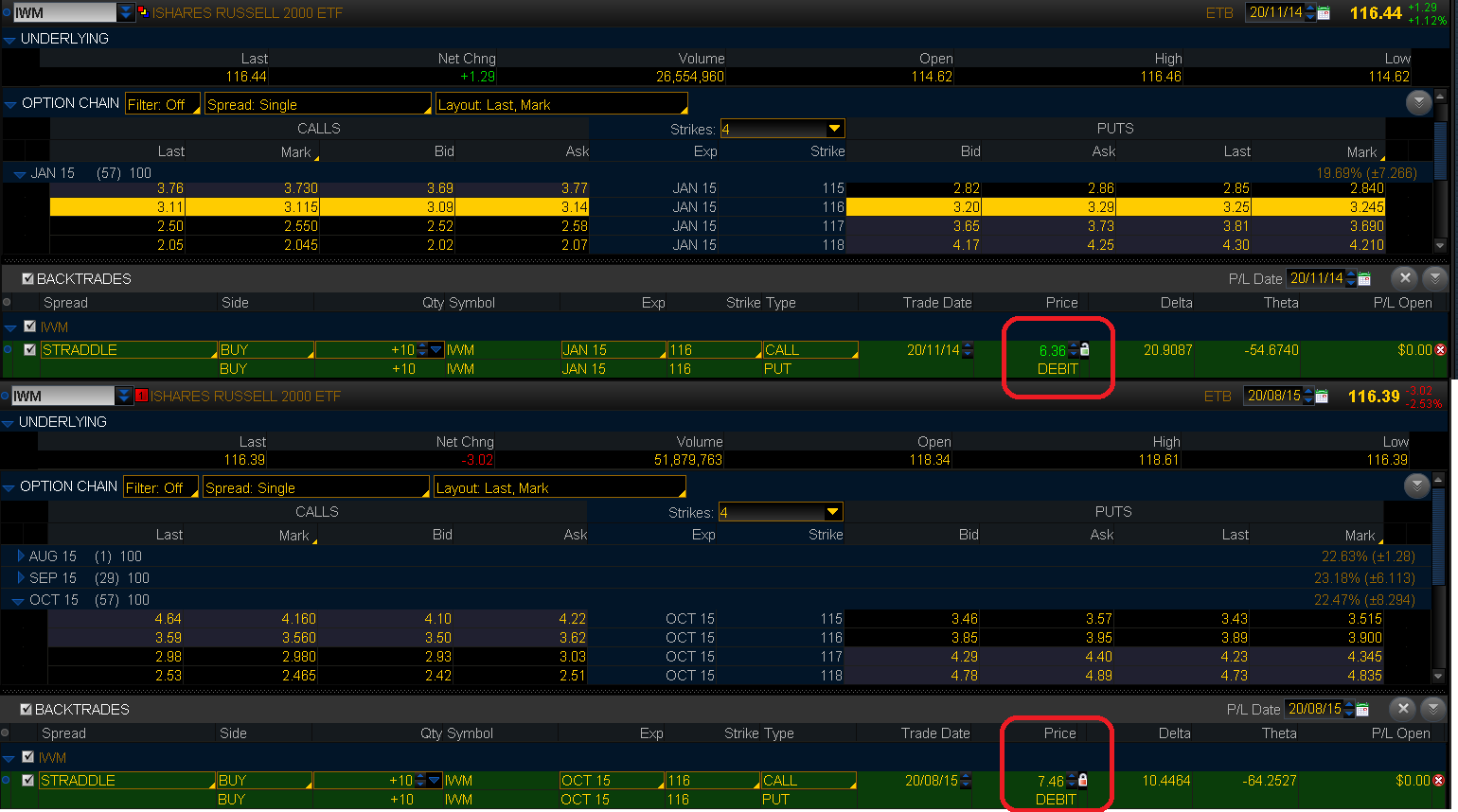Screen dimensions: 1458x812
Task: Click the OCT 15 put bid 3.85
Action: (965, 638)
